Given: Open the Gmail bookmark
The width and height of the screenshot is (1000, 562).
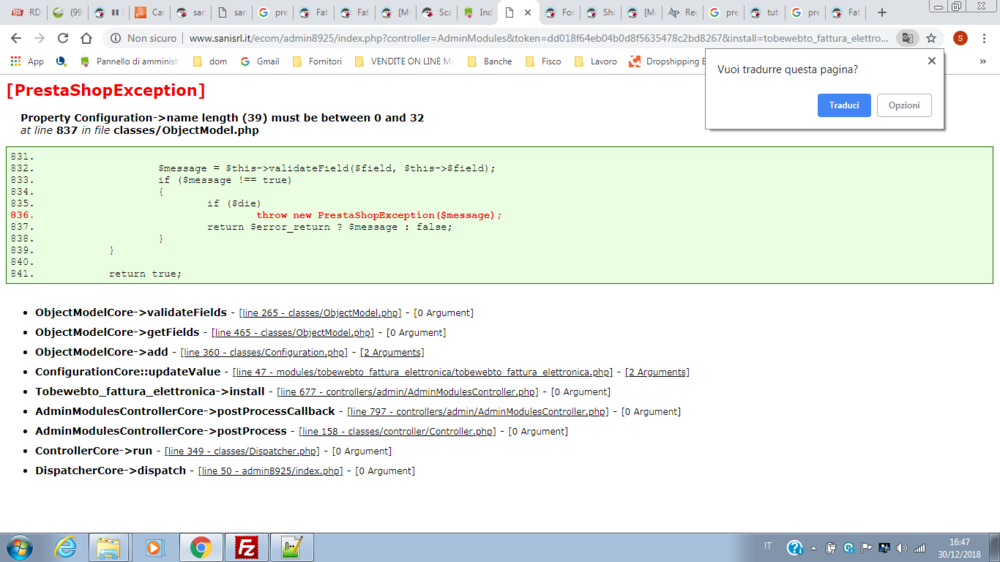Looking at the screenshot, I should point(260,61).
